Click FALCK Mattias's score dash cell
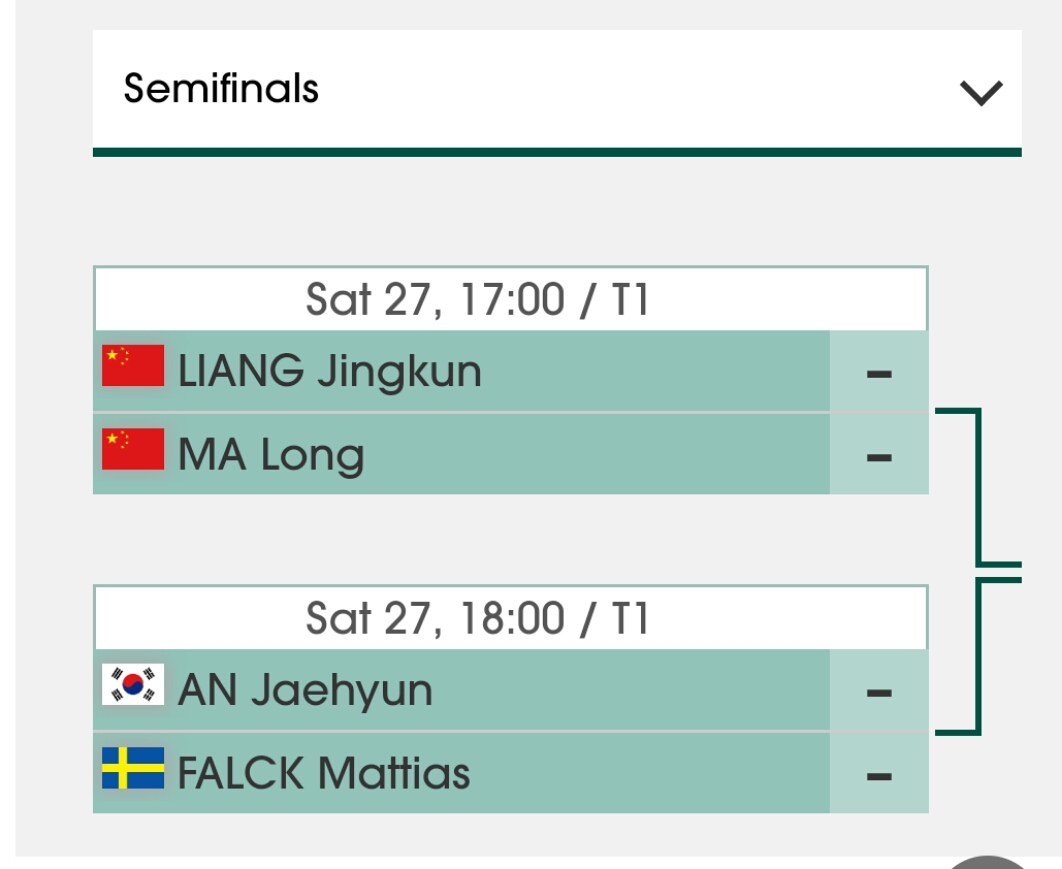This screenshot has height=869, width=1062. pos(879,773)
